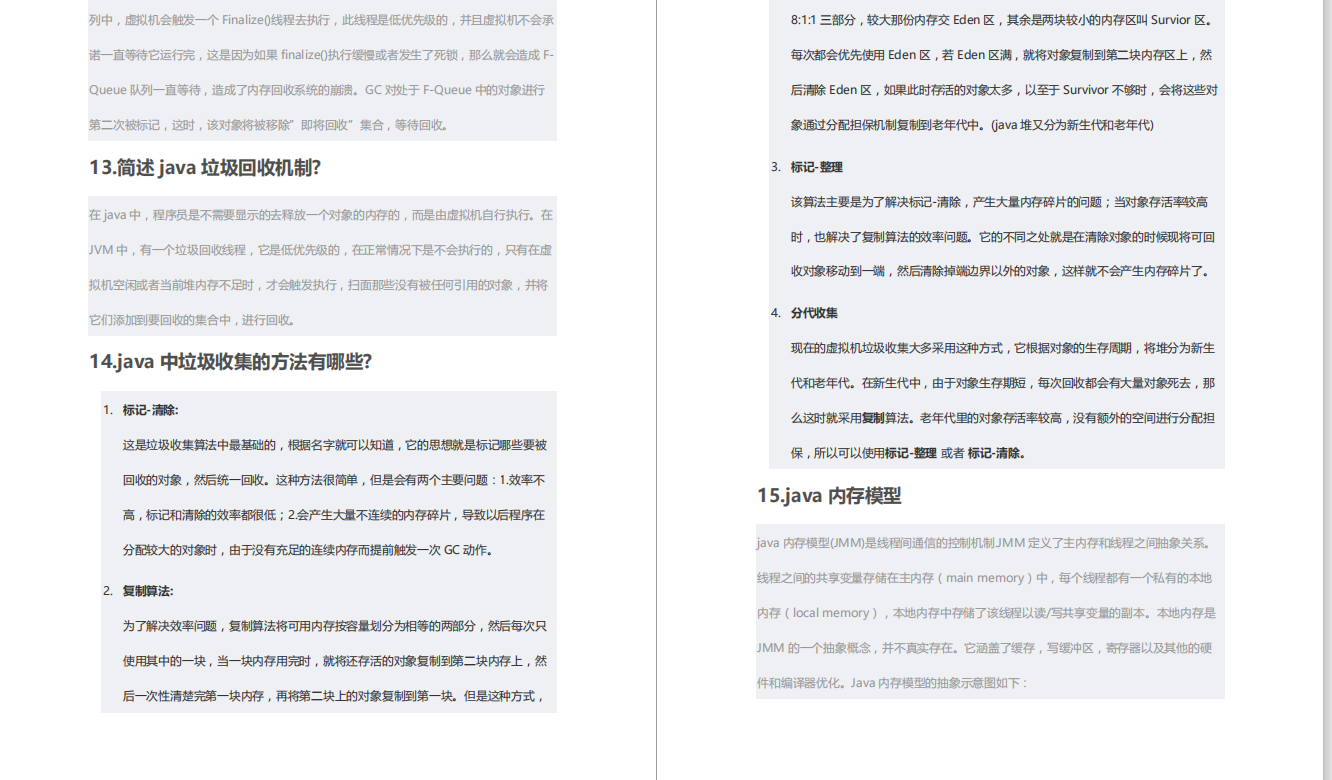
Task: Click line starting "为了解决效率问题，复制算法"
Action: (335, 626)
